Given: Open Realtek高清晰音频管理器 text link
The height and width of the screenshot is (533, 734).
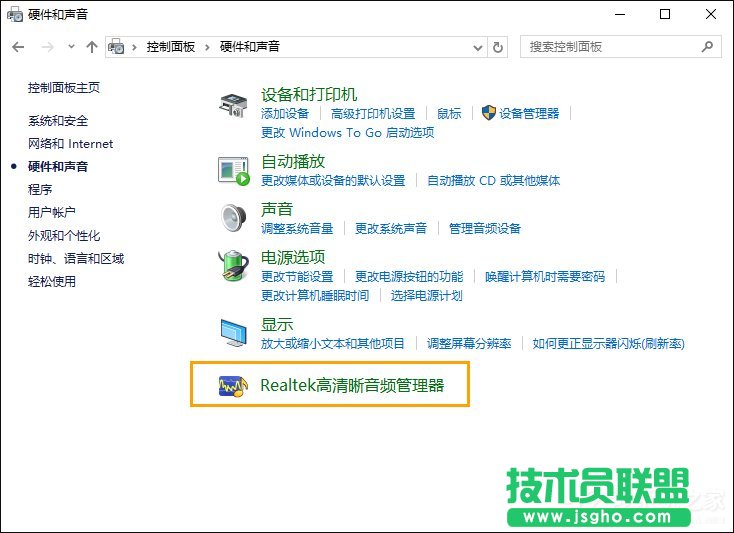Looking at the screenshot, I should pyautogui.click(x=352, y=386).
